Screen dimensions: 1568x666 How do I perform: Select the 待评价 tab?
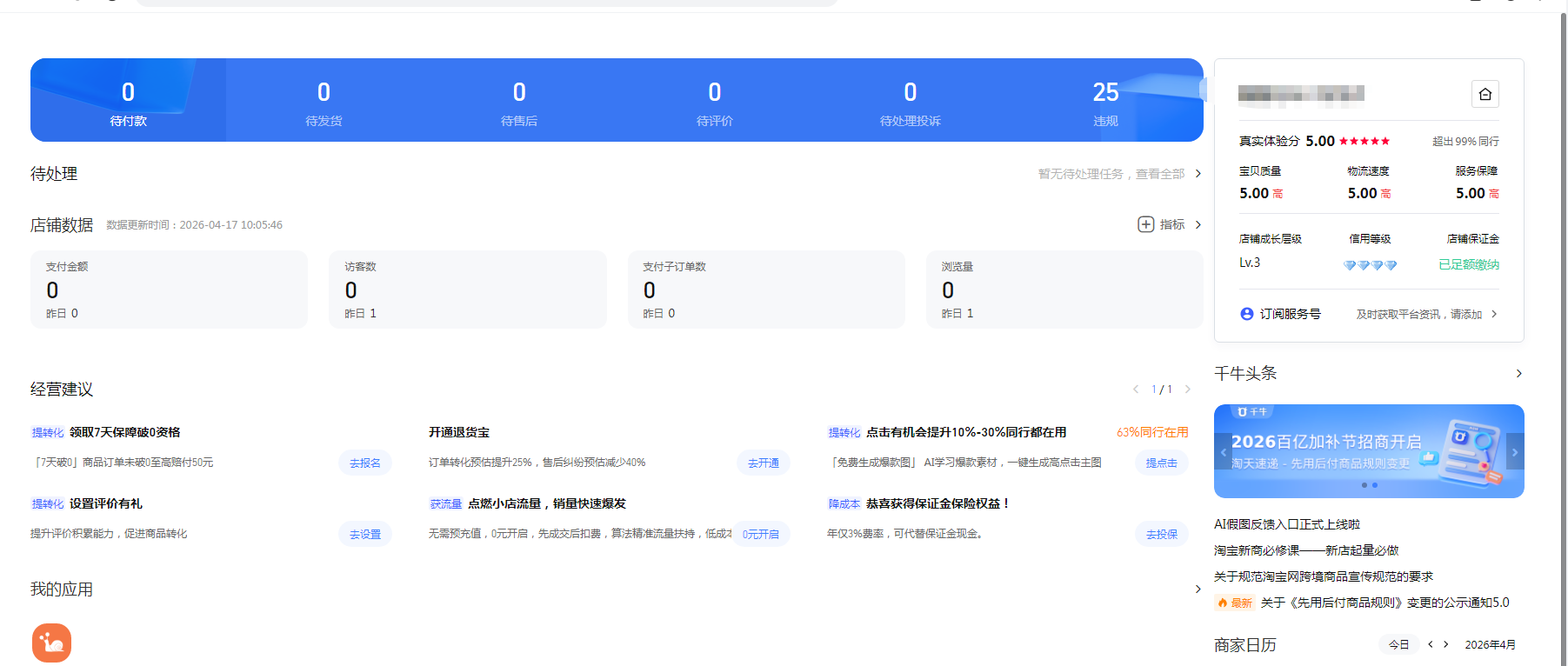[x=715, y=100]
